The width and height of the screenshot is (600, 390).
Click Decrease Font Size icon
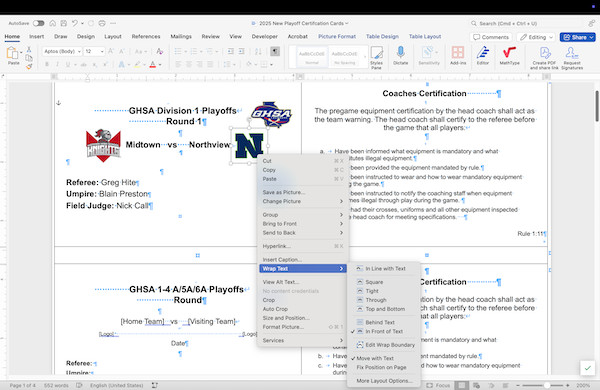point(122,51)
